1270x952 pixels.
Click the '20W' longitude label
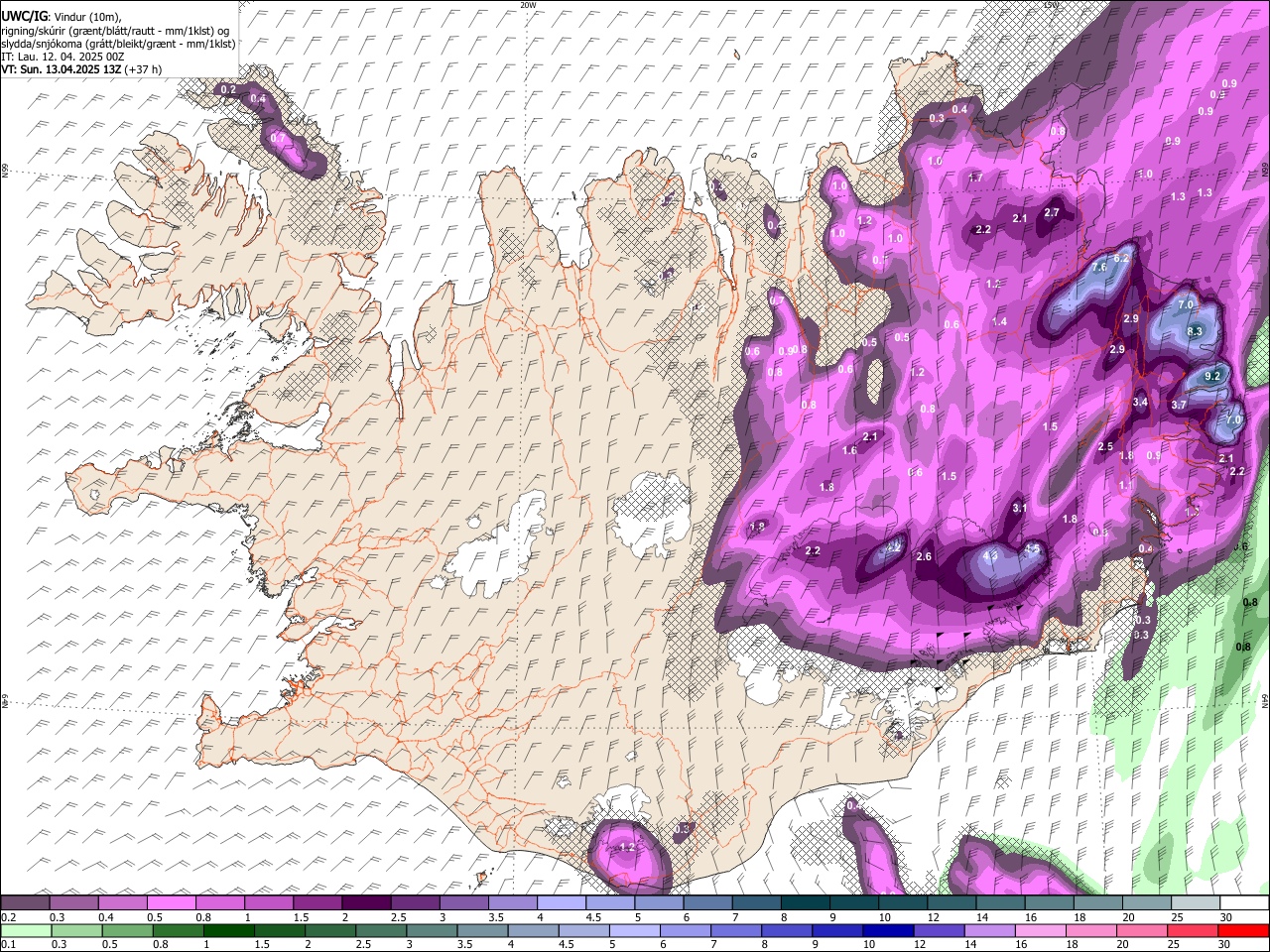pos(528,5)
